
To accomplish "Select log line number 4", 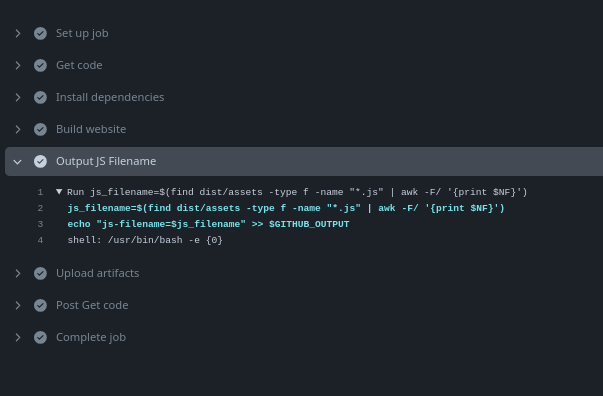I will click(x=40, y=240).
